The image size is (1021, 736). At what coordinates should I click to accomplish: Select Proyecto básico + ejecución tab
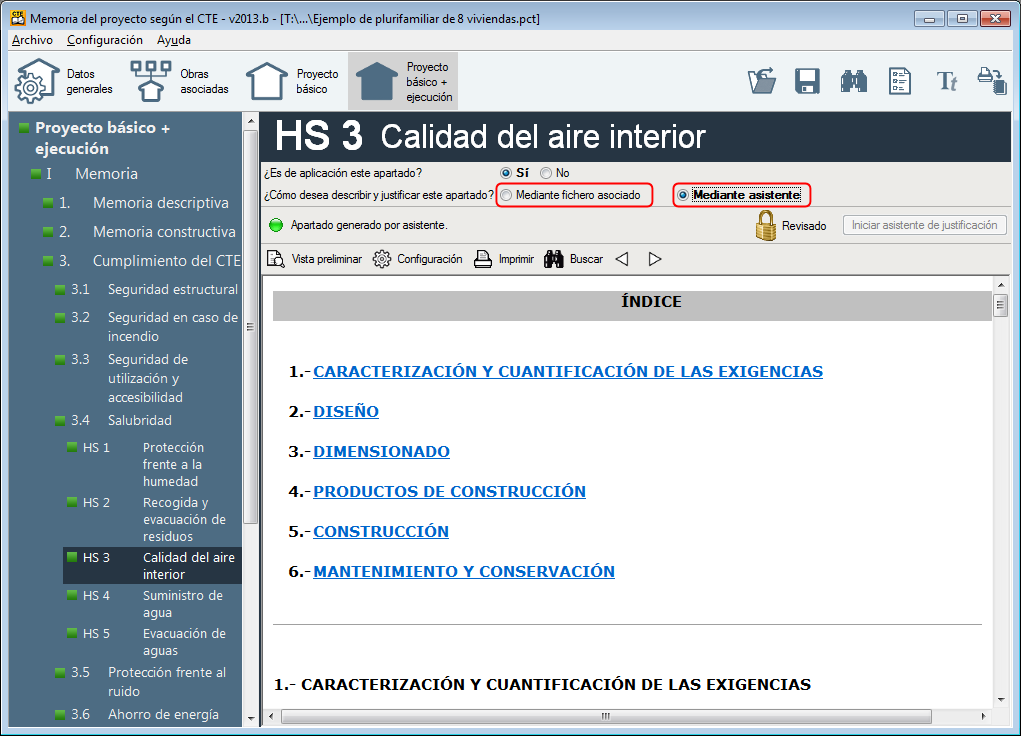[403, 81]
